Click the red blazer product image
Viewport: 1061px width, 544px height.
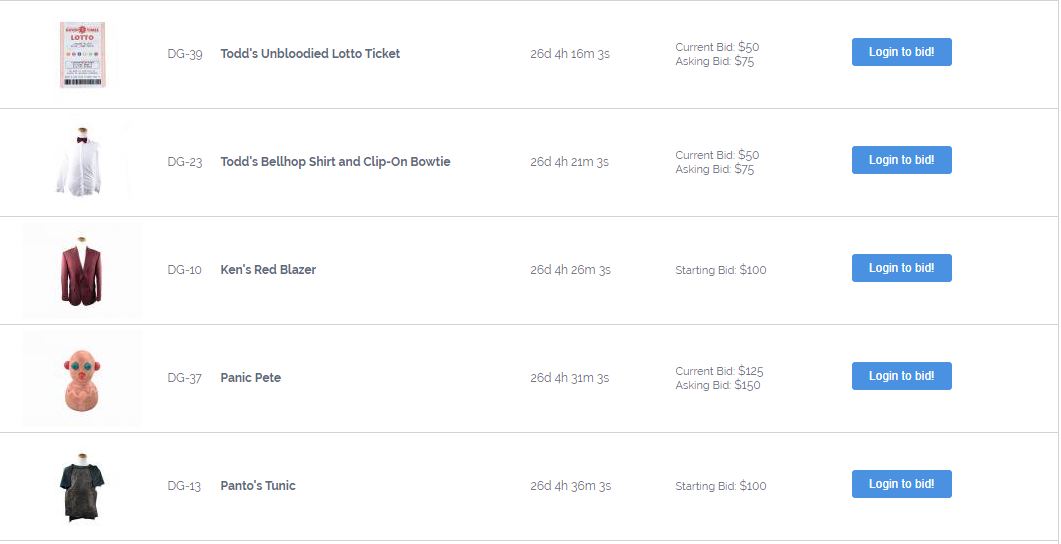[x=82, y=270]
